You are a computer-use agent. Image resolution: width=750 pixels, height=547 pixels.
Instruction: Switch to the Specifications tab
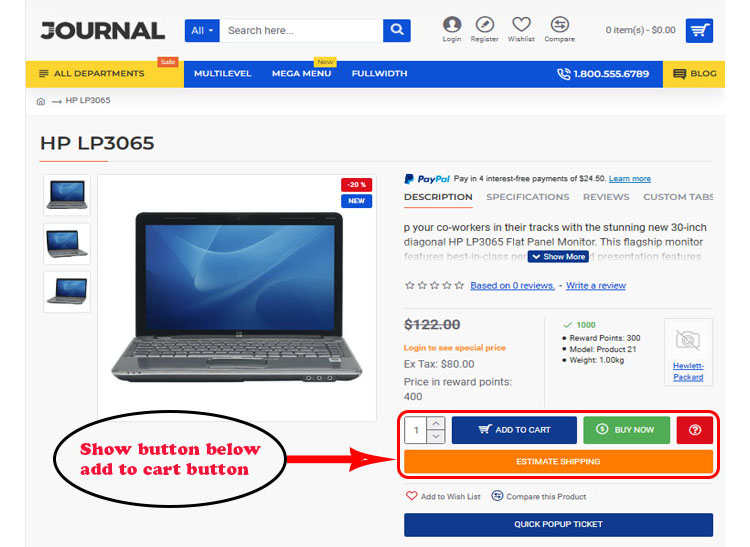pos(528,197)
